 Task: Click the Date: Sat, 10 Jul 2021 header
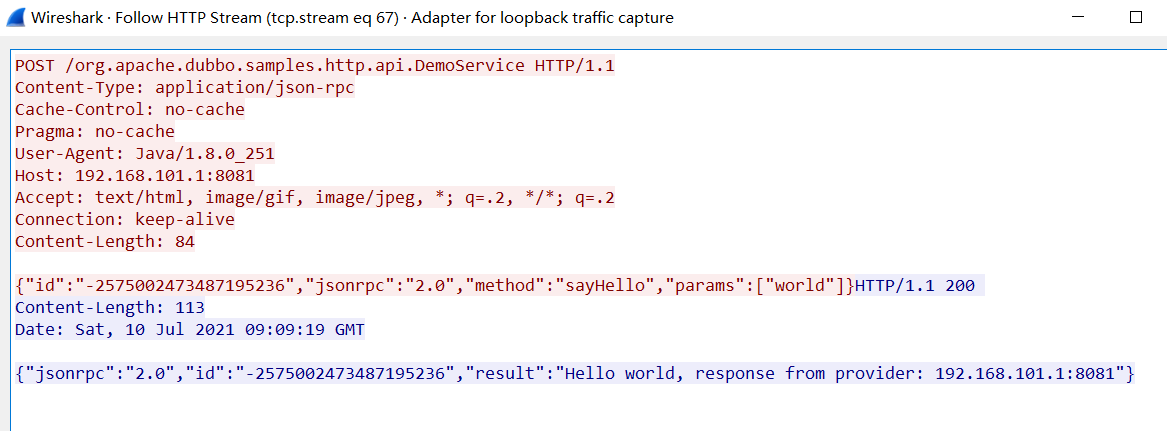pyautogui.click(x=189, y=330)
